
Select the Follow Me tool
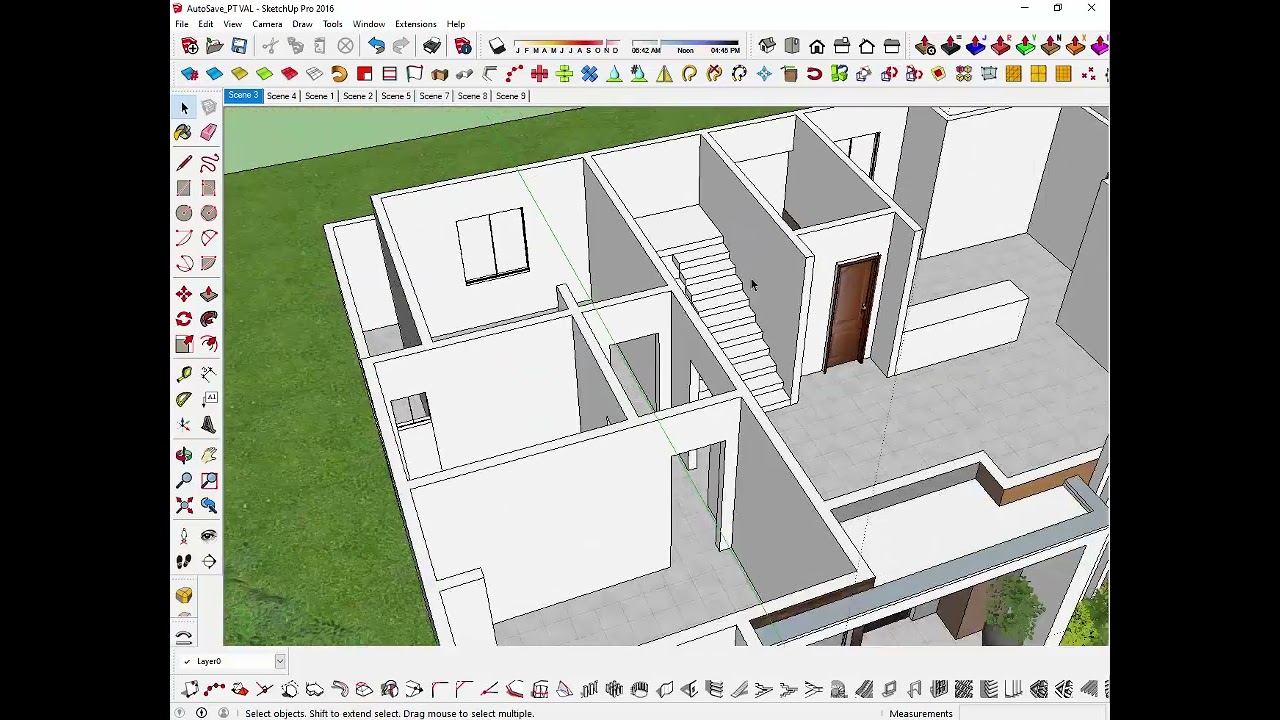coord(209,319)
